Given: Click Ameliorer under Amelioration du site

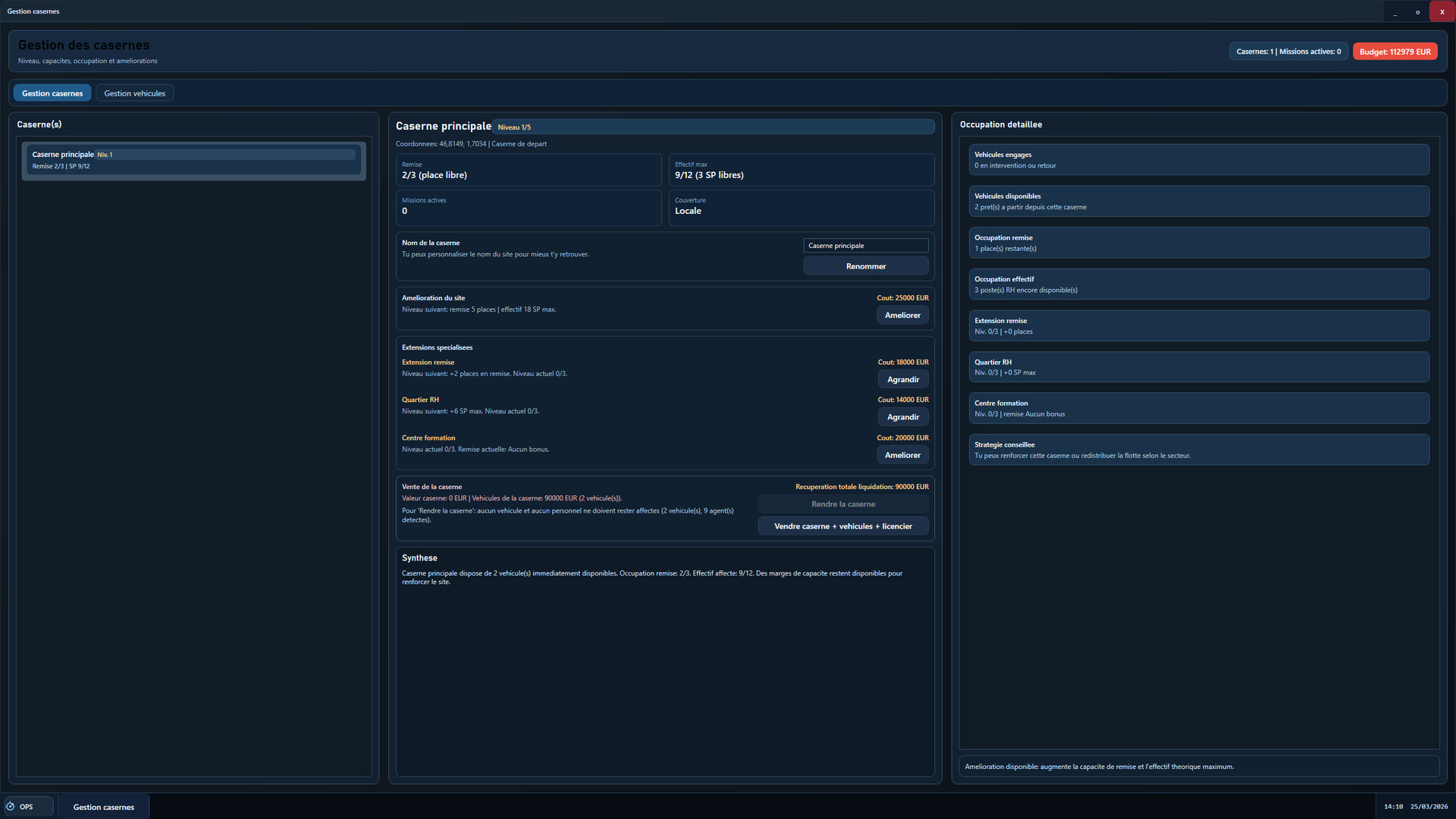Looking at the screenshot, I should [902, 315].
